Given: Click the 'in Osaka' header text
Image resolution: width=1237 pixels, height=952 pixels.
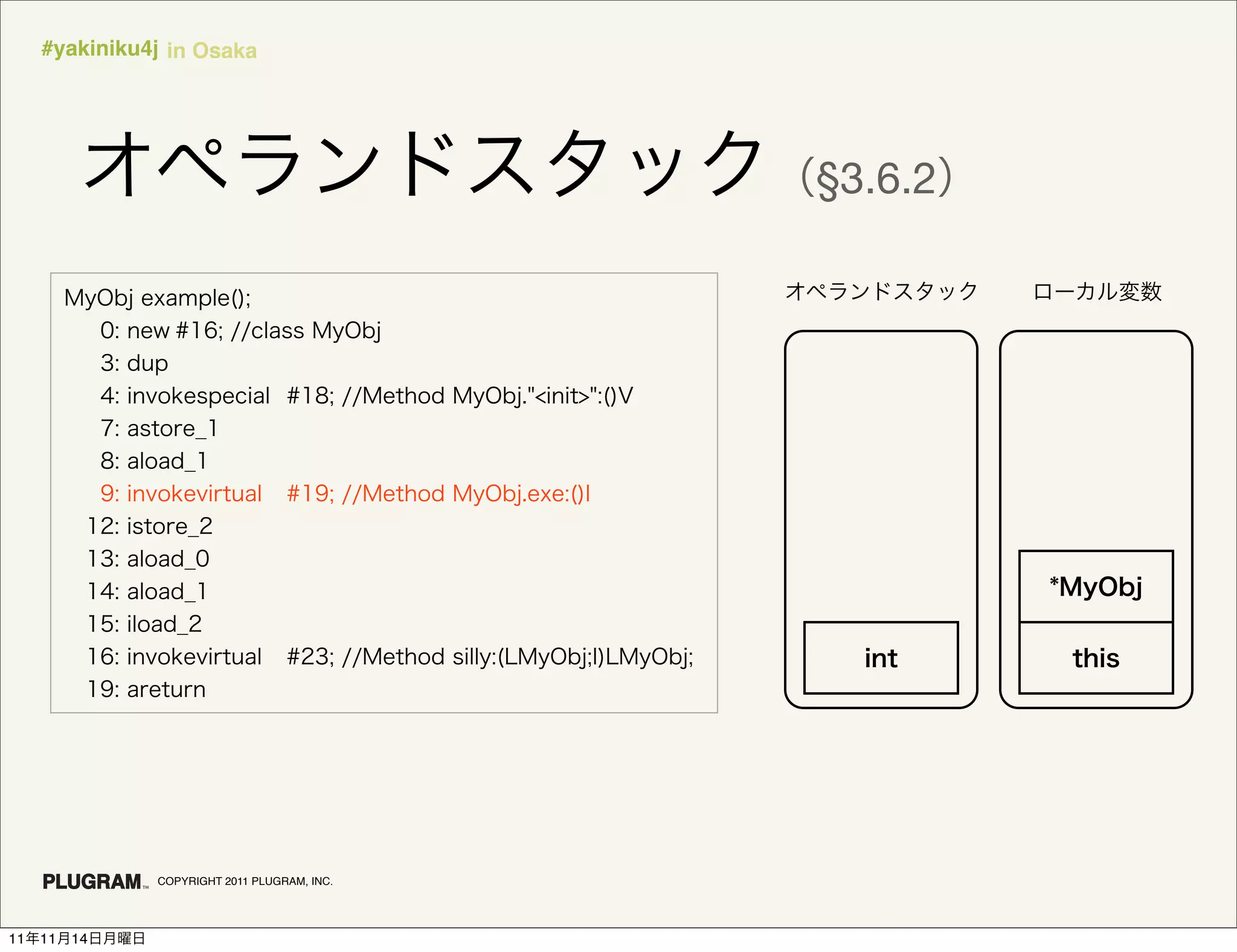Looking at the screenshot, I should 212,51.
